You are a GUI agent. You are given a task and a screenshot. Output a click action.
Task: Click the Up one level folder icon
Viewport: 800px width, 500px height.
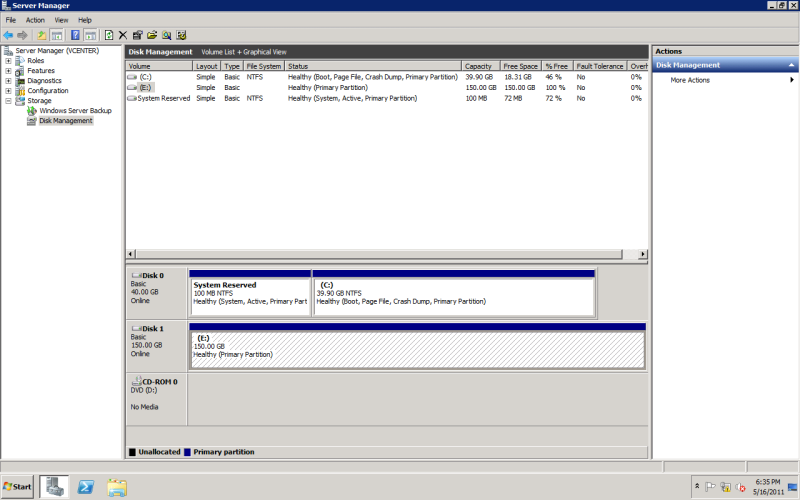point(41,35)
